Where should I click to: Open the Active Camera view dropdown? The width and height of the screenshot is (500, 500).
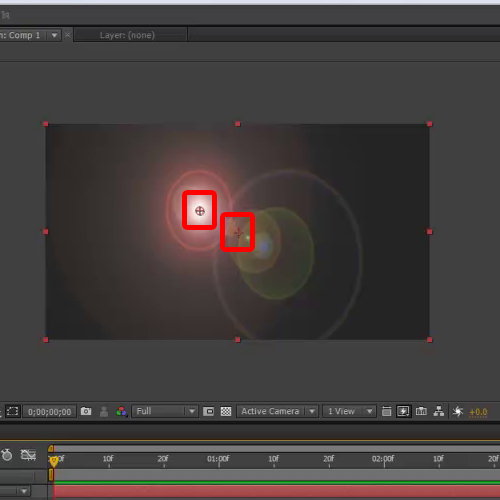click(x=277, y=411)
